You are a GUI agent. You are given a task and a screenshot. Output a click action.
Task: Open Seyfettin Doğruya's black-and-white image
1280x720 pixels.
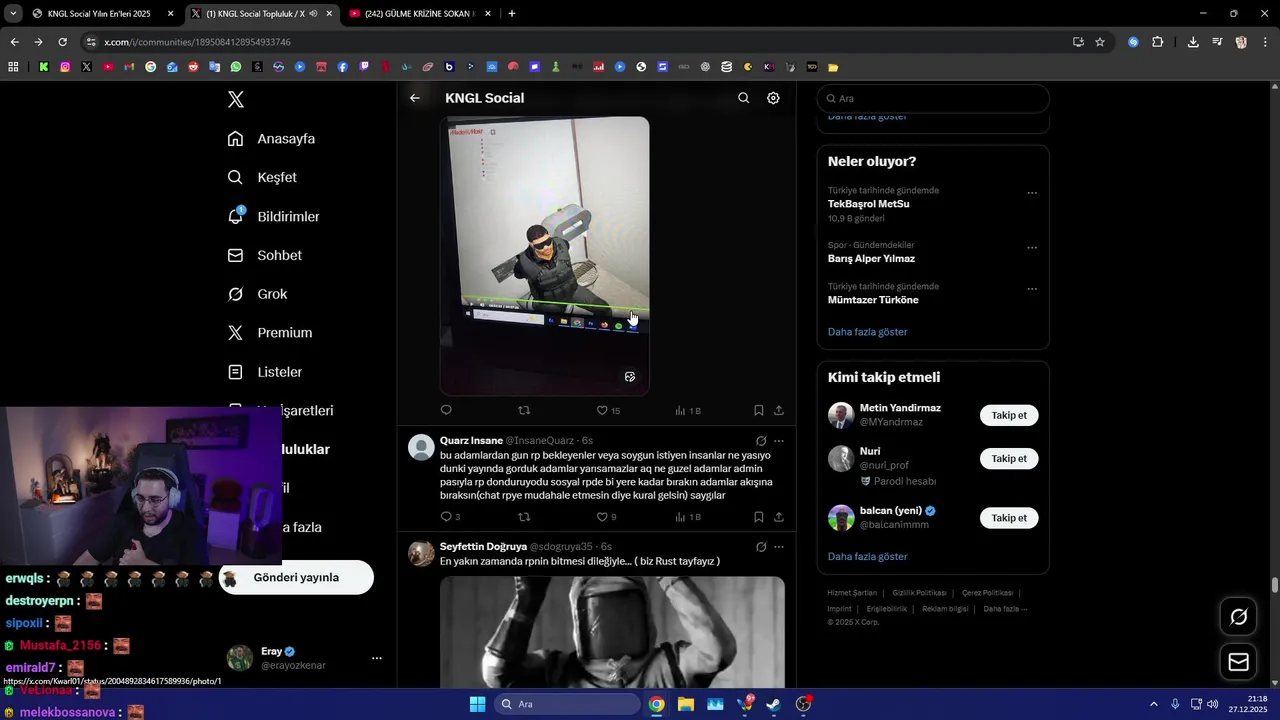point(612,632)
